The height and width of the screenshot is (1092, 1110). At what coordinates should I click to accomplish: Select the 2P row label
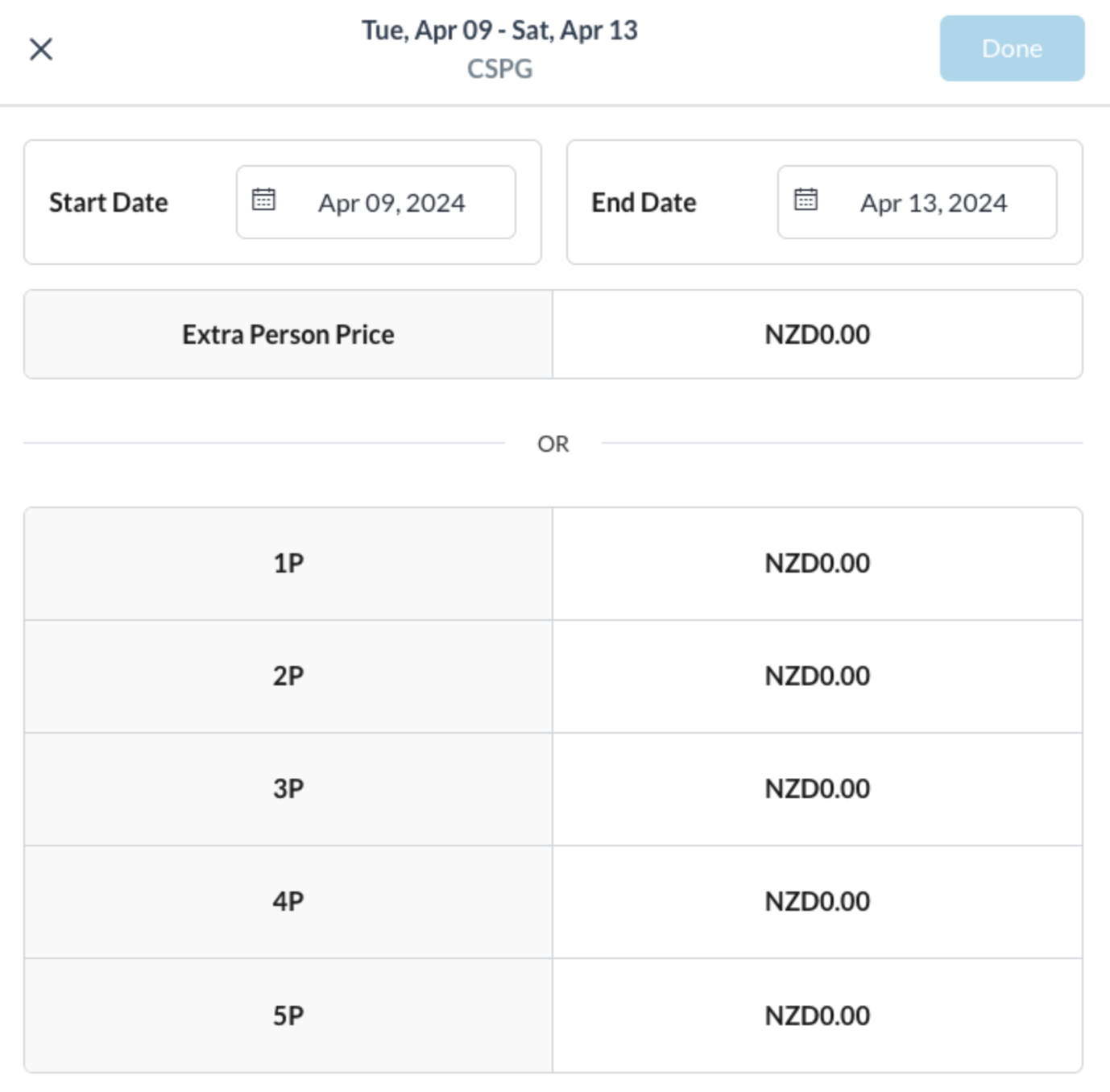coord(288,676)
